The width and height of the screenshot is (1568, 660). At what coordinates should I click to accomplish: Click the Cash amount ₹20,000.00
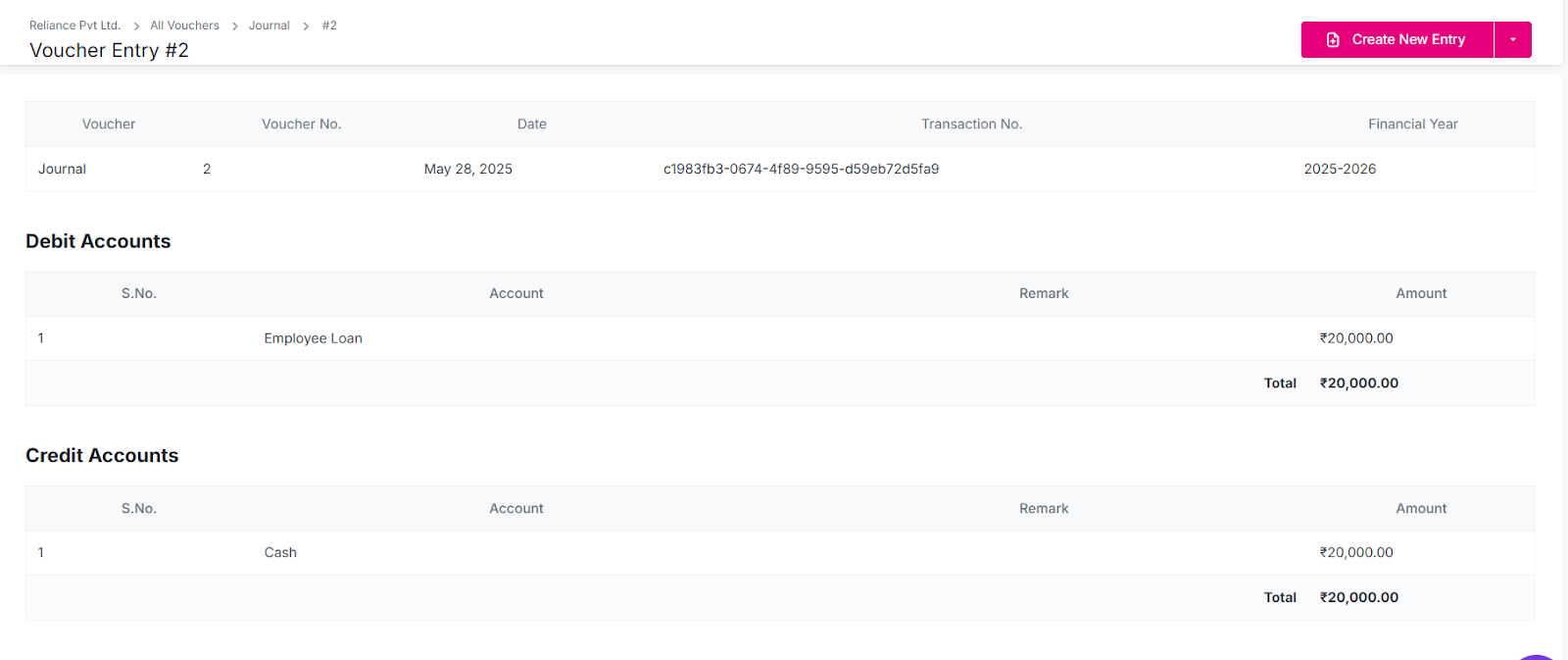coord(1356,553)
